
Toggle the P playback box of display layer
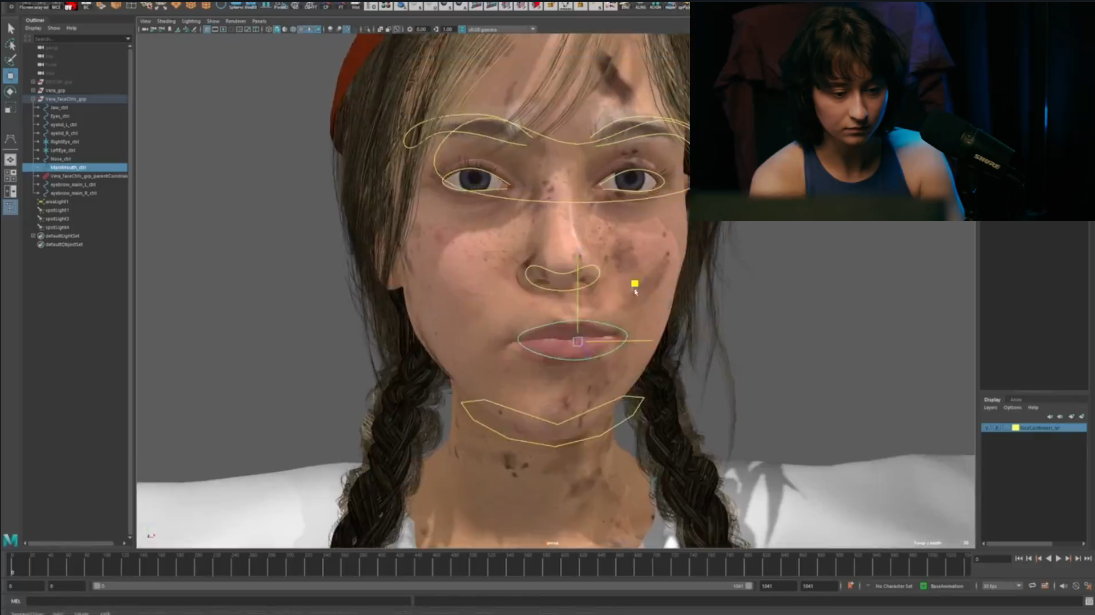click(996, 427)
